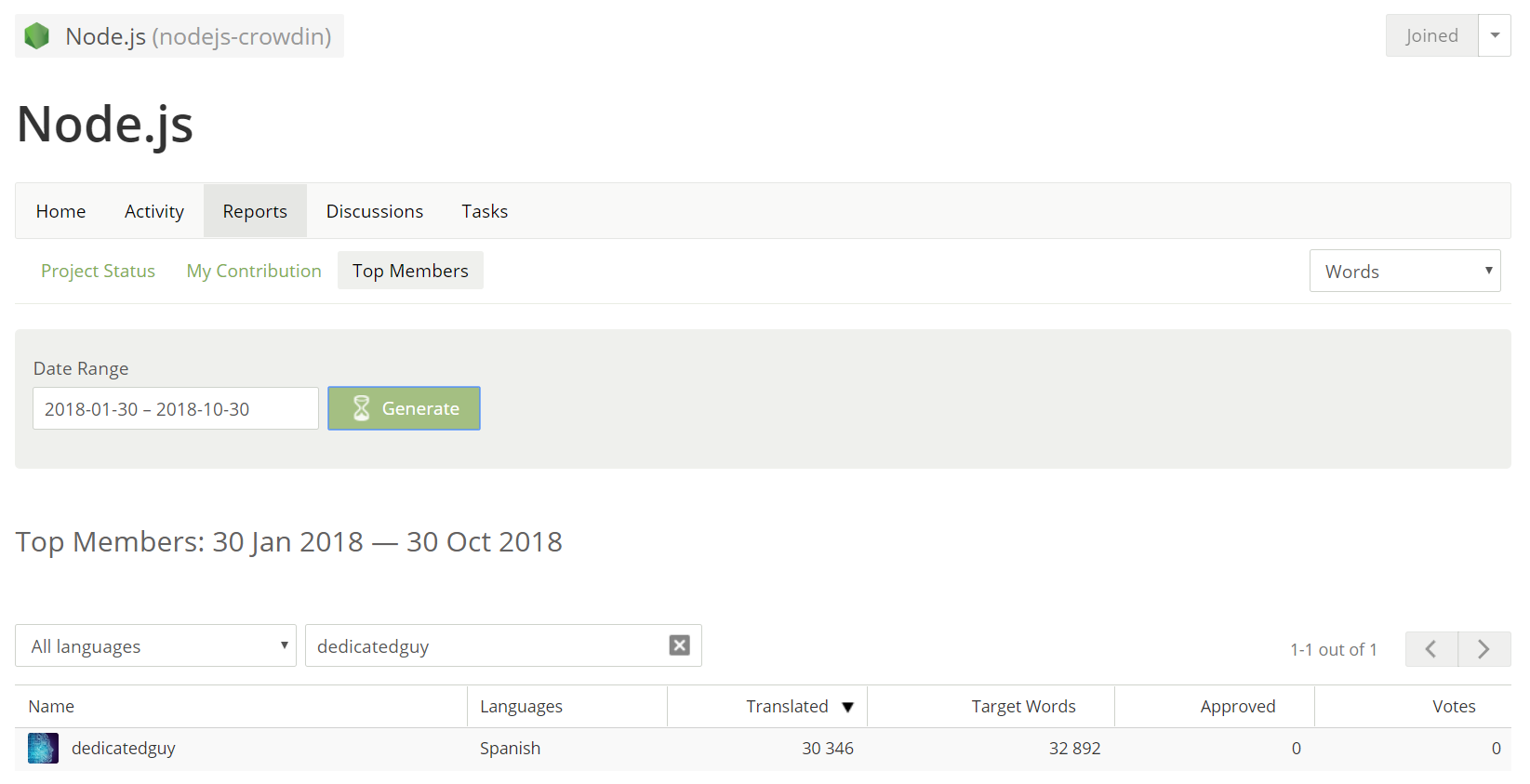The image size is (1530, 784).
Task: Click the Generate report button
Action: tap(404, 408)
